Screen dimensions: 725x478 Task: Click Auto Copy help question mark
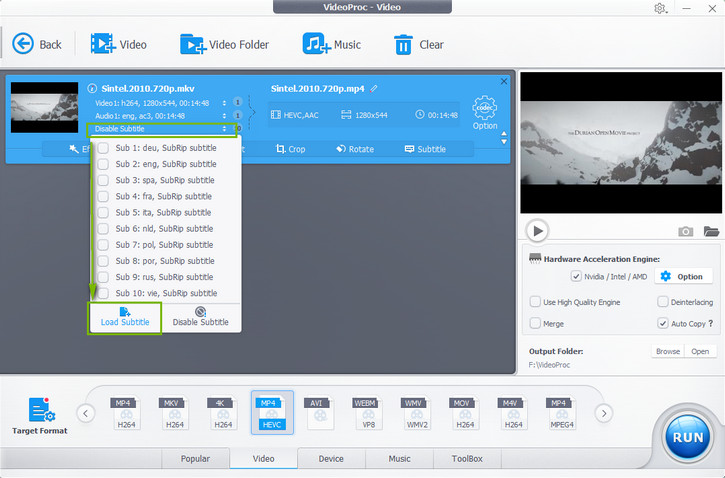[x=711, y=323]
